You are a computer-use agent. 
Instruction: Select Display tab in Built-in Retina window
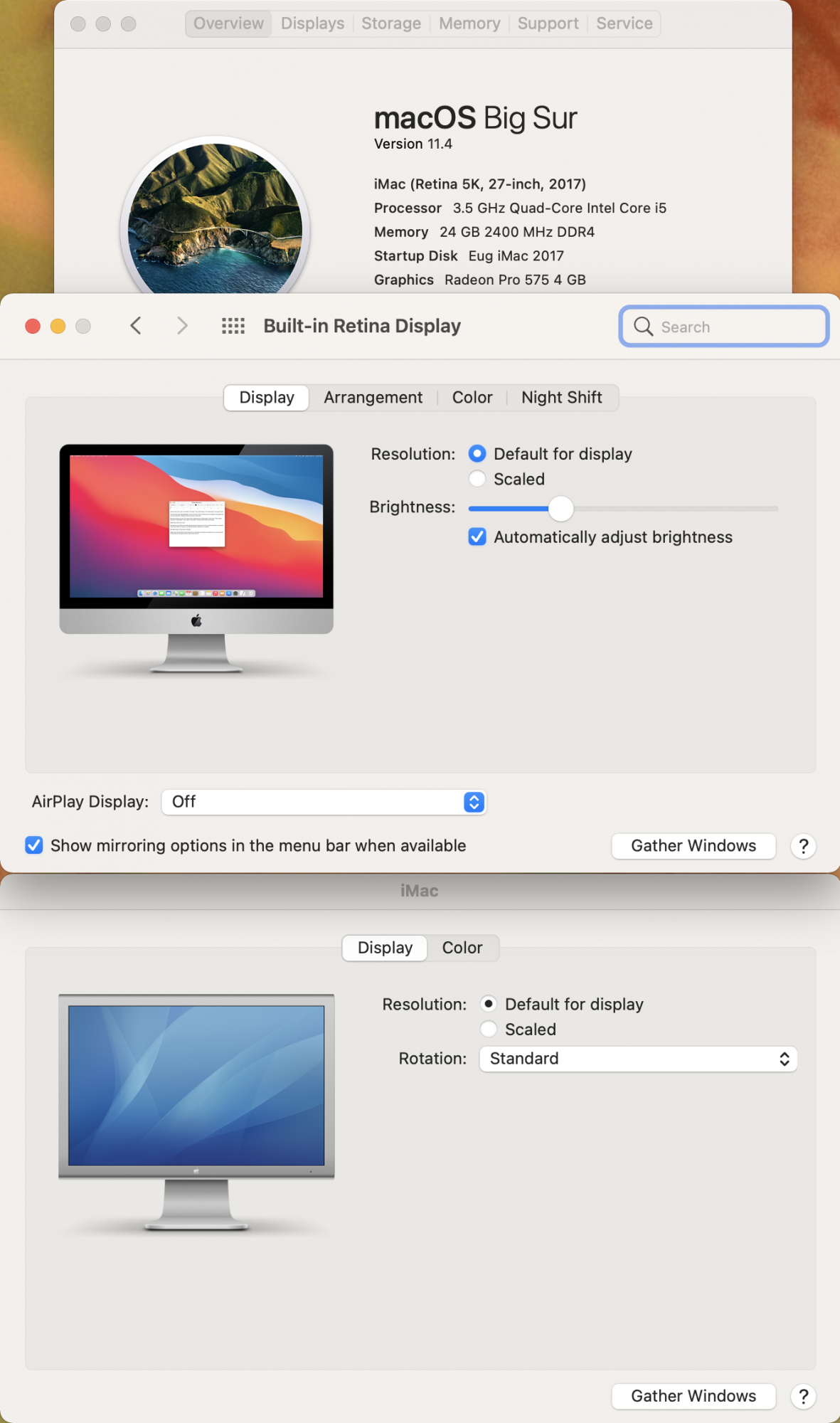267,398
